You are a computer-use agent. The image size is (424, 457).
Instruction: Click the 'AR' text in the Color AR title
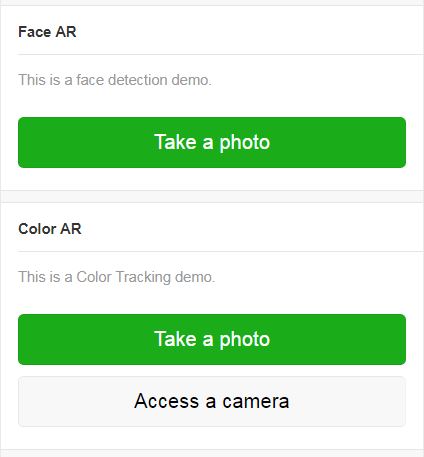coord(71,229)
